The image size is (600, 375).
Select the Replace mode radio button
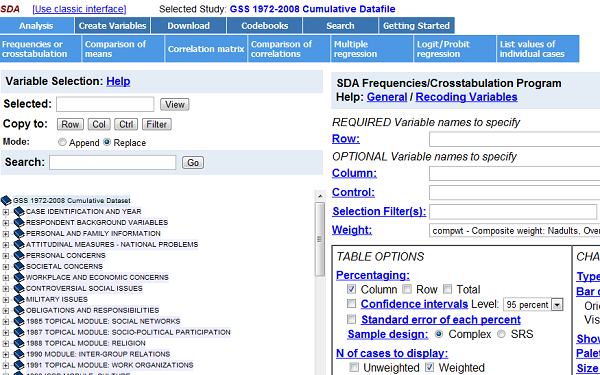pos(107,142)
